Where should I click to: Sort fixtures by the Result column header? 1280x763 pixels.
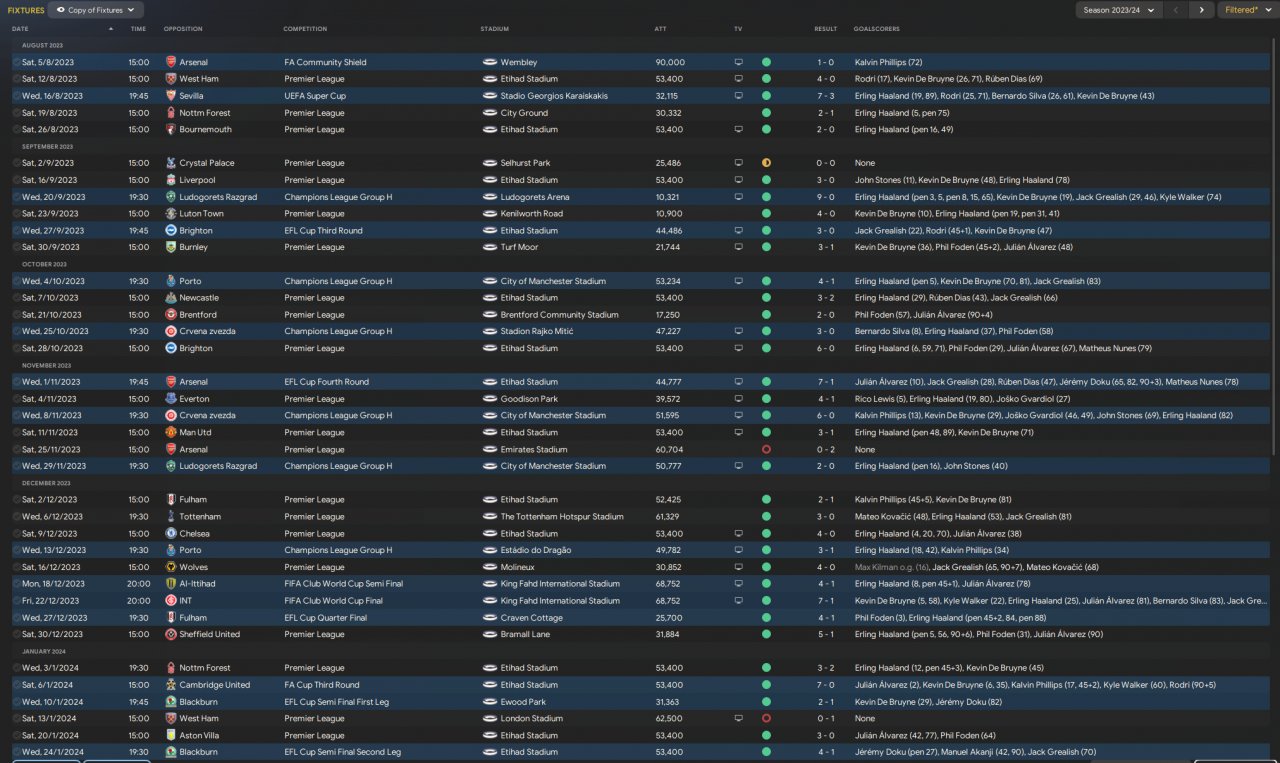click(x=825, y=29)
